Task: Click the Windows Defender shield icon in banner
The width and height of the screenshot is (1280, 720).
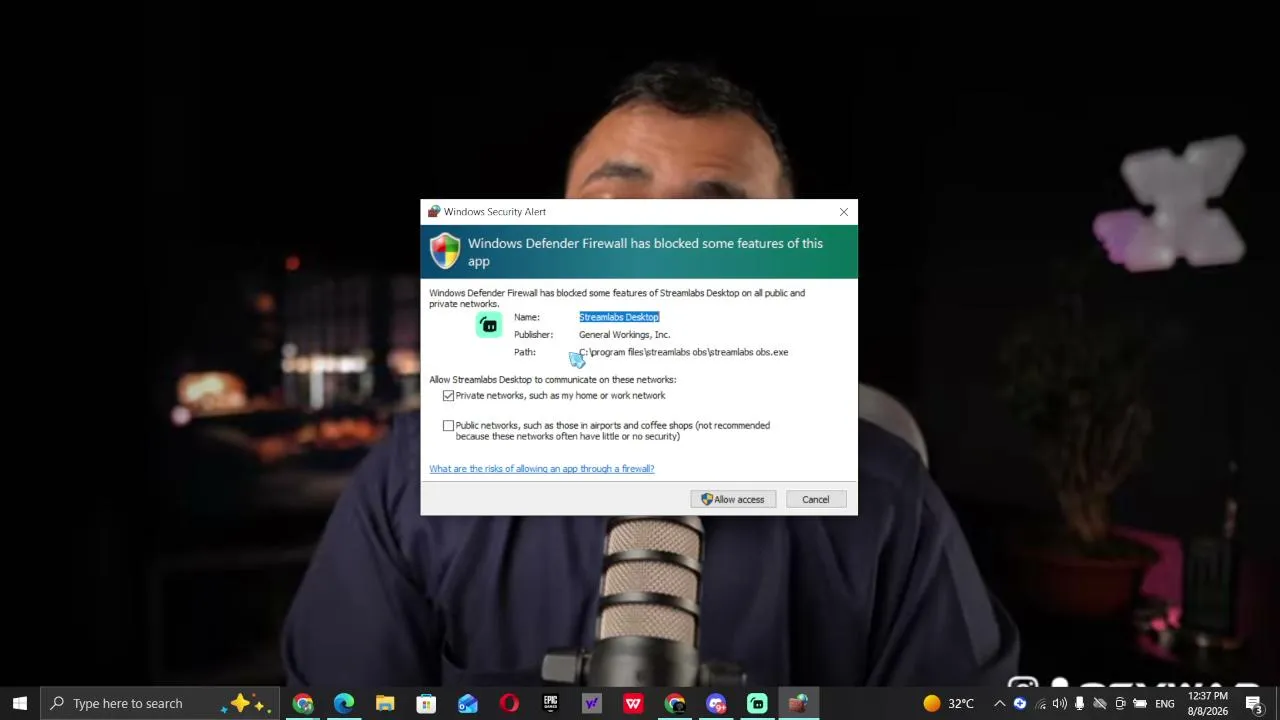Action: point(445,251)
